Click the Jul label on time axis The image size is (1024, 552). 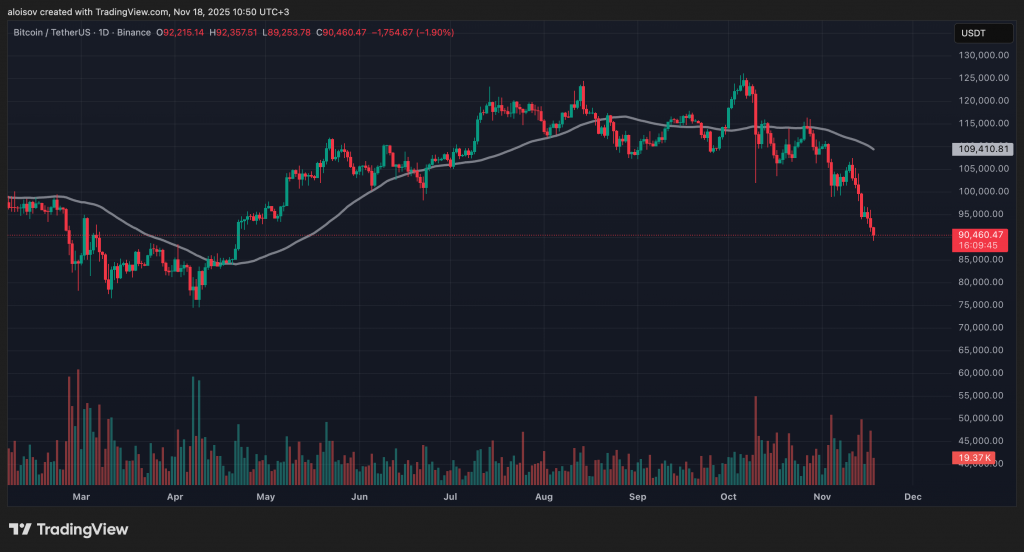(451, 495)
